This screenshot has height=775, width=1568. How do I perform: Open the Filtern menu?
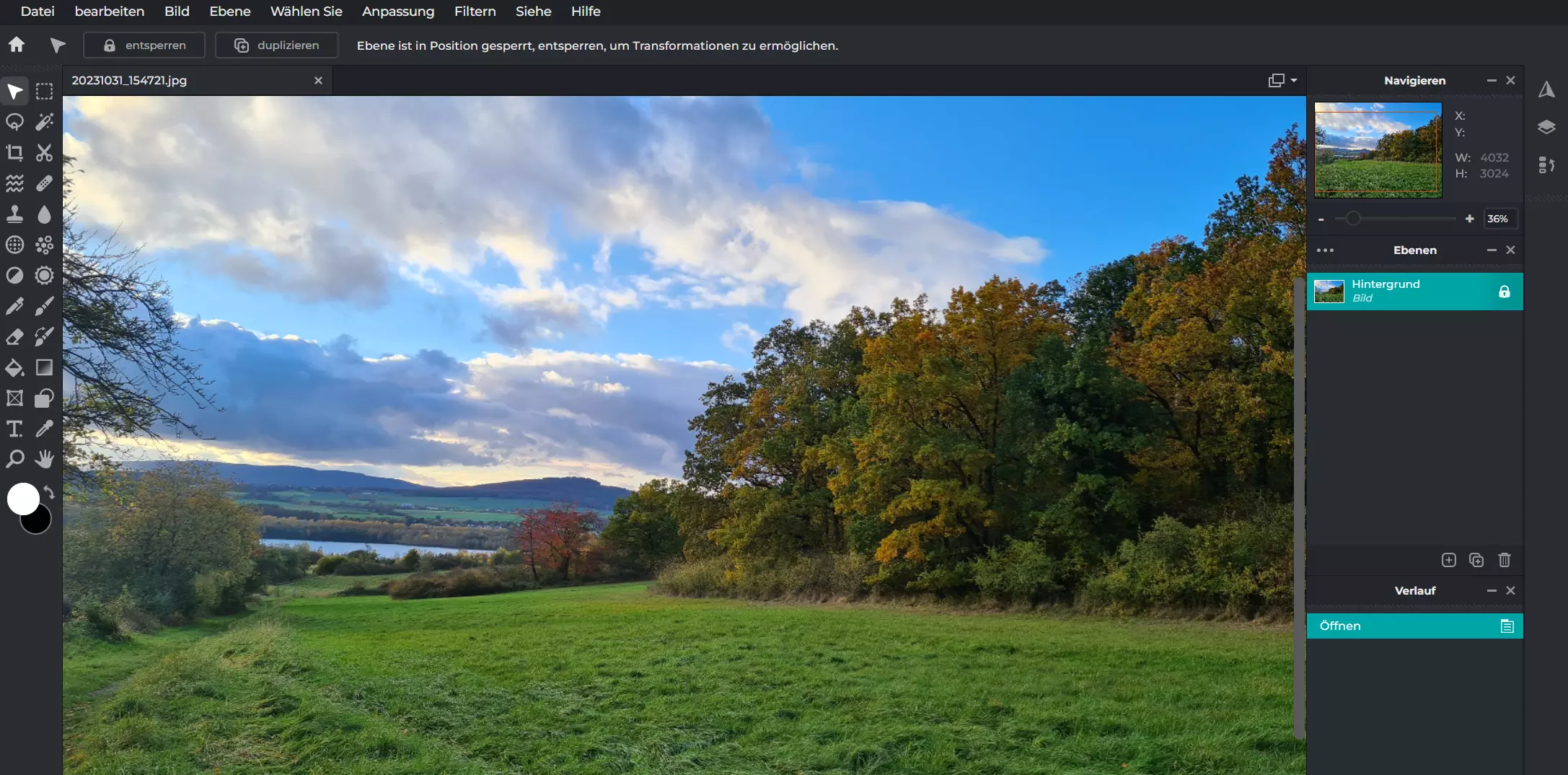(x=475, y=12)
